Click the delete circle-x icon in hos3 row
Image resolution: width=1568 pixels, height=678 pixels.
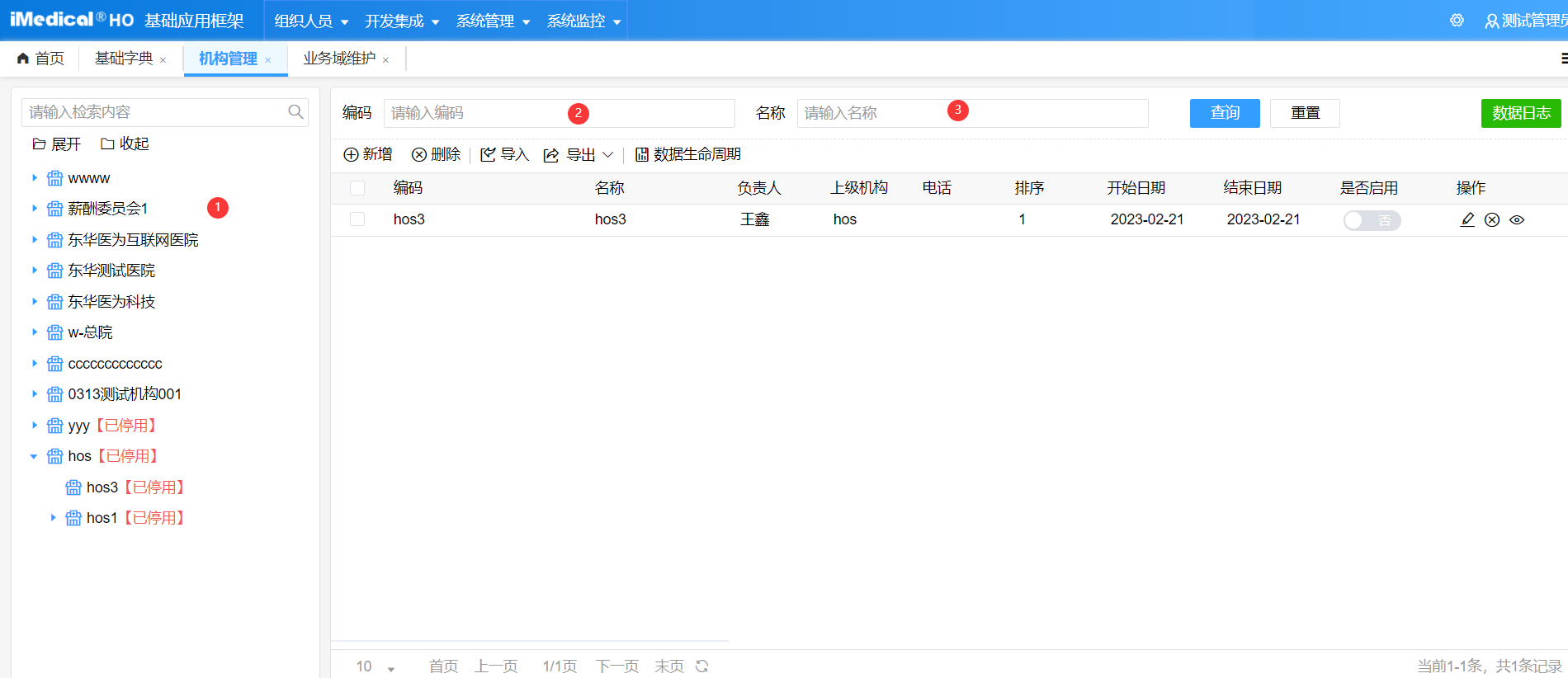tap(1492, 219)
